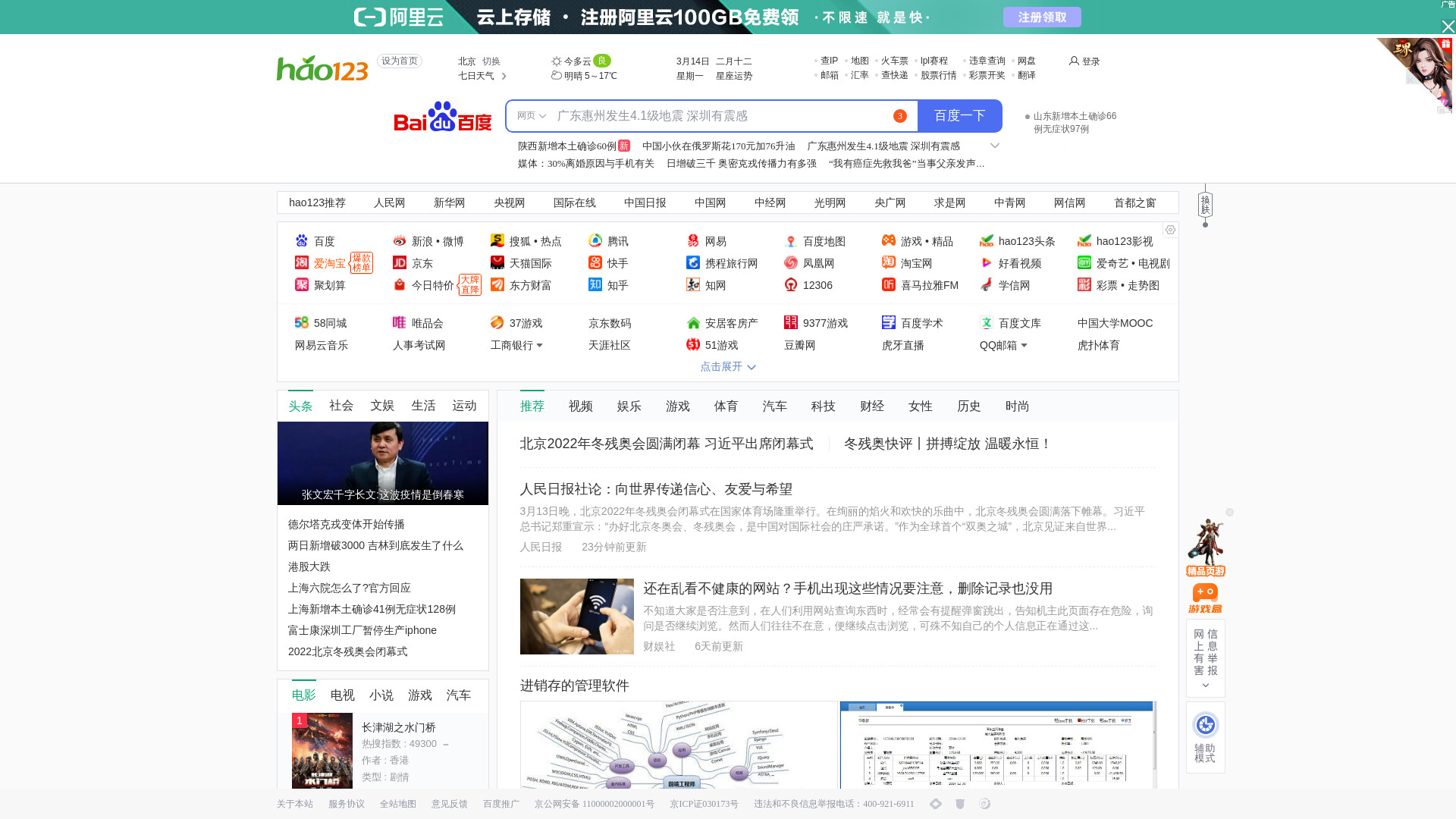1456x819 pixels.
Task: Expand the 网上有害信息举报 chevron
Action: click(x=1206, y=686)
